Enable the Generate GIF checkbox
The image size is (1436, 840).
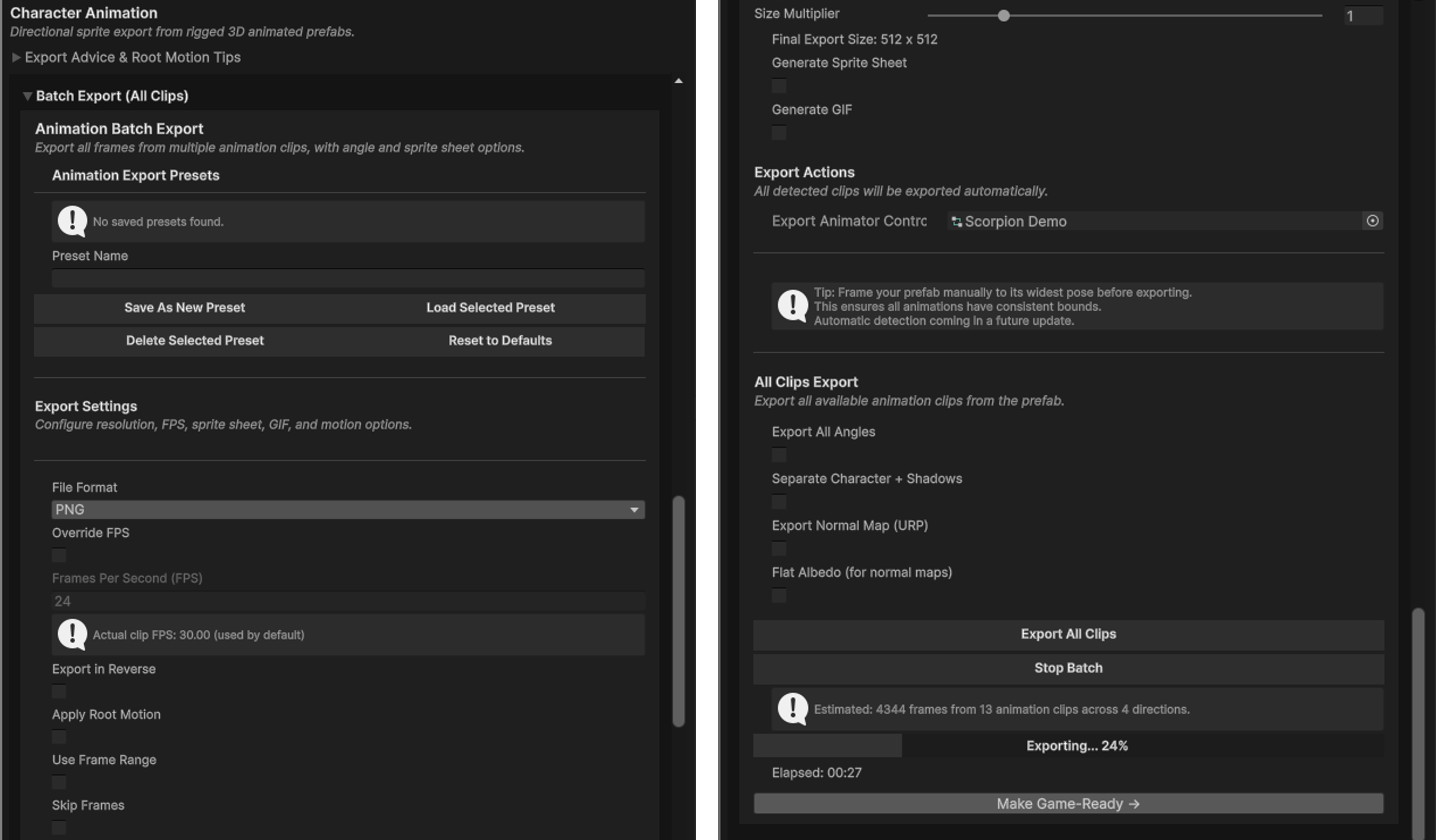pyautogui.click(x=779, y=133)
